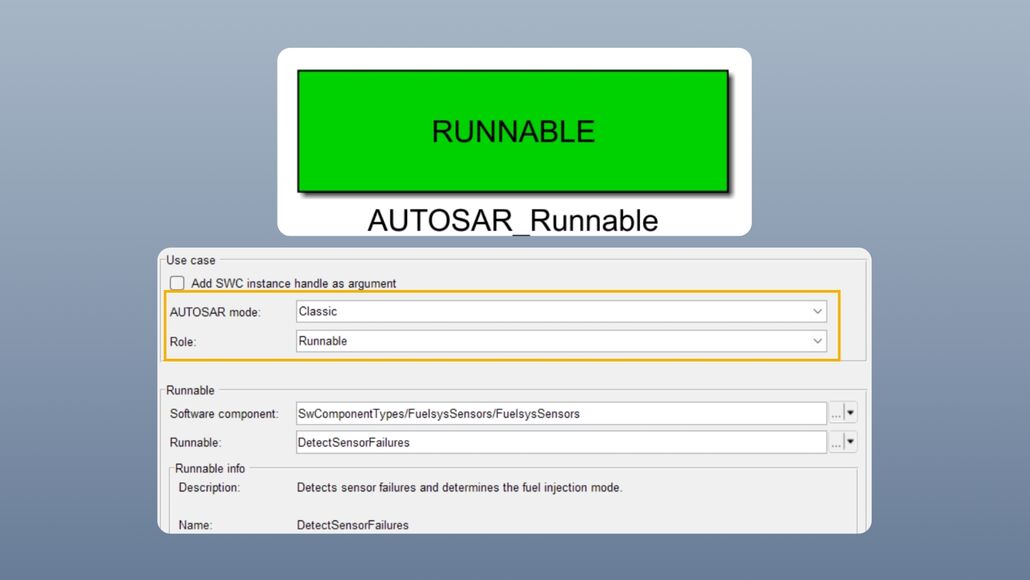This screenshot has width=1030, height=580.
Task: Click the 'Runnable info' group title
Action: point(210,468)
